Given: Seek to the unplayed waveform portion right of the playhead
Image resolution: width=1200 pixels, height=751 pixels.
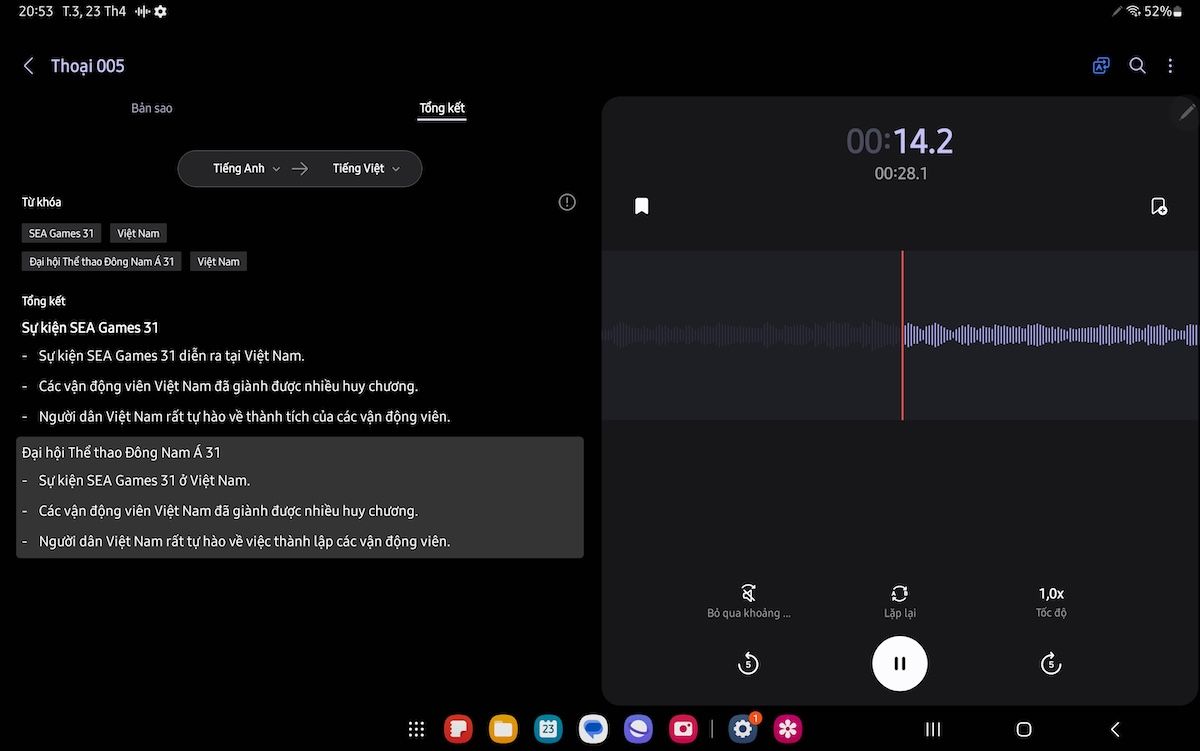Looking at the screenshot, I should coord(1051,335).
